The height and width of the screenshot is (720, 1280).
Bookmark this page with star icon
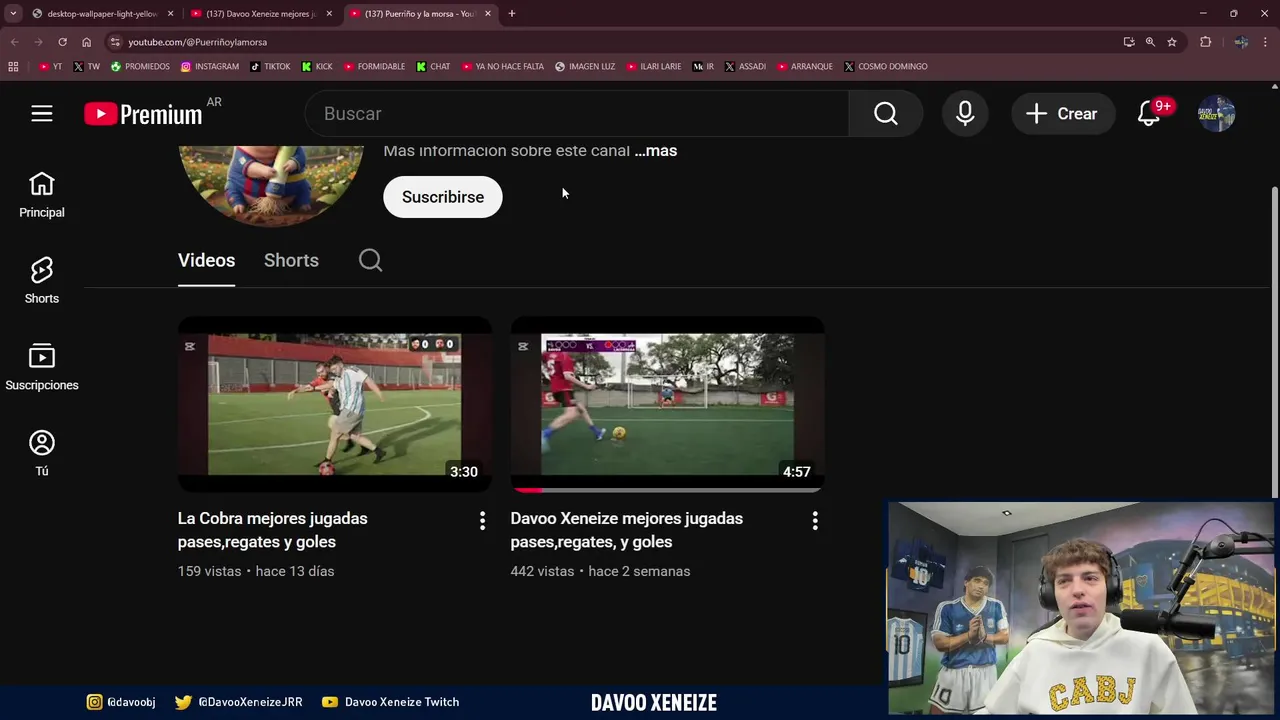1172,42
